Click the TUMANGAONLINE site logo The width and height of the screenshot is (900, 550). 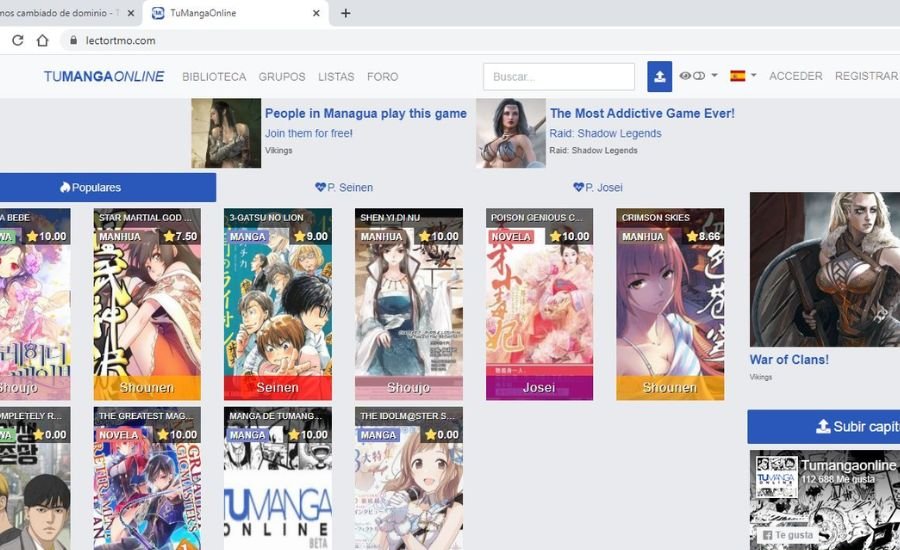(104, 76)
